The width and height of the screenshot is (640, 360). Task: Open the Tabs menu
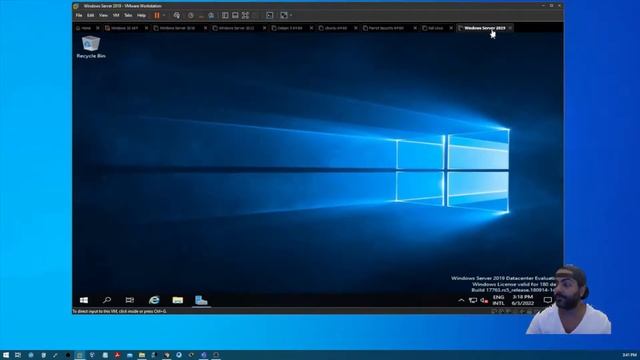[128, 16]
